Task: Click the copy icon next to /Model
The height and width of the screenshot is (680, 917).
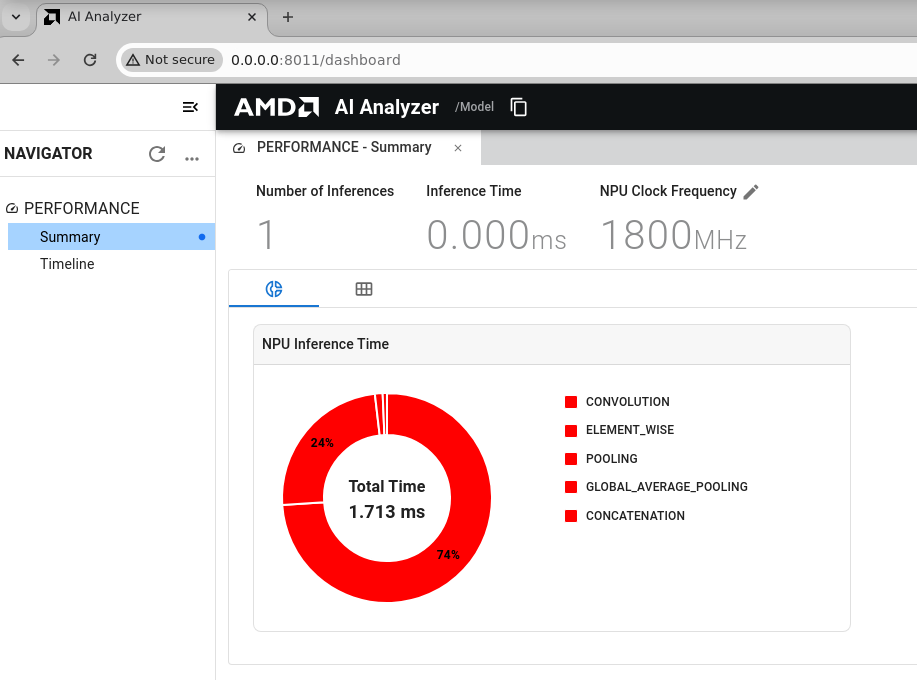Action: click(519, 107)
